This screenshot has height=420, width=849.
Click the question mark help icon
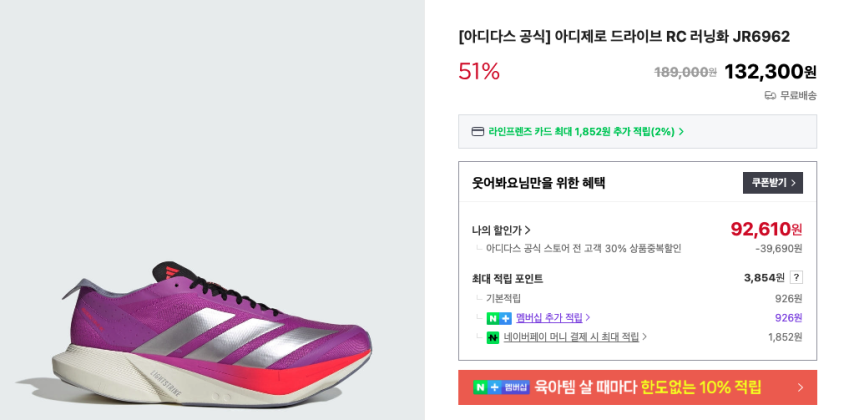tap(796, 278)
